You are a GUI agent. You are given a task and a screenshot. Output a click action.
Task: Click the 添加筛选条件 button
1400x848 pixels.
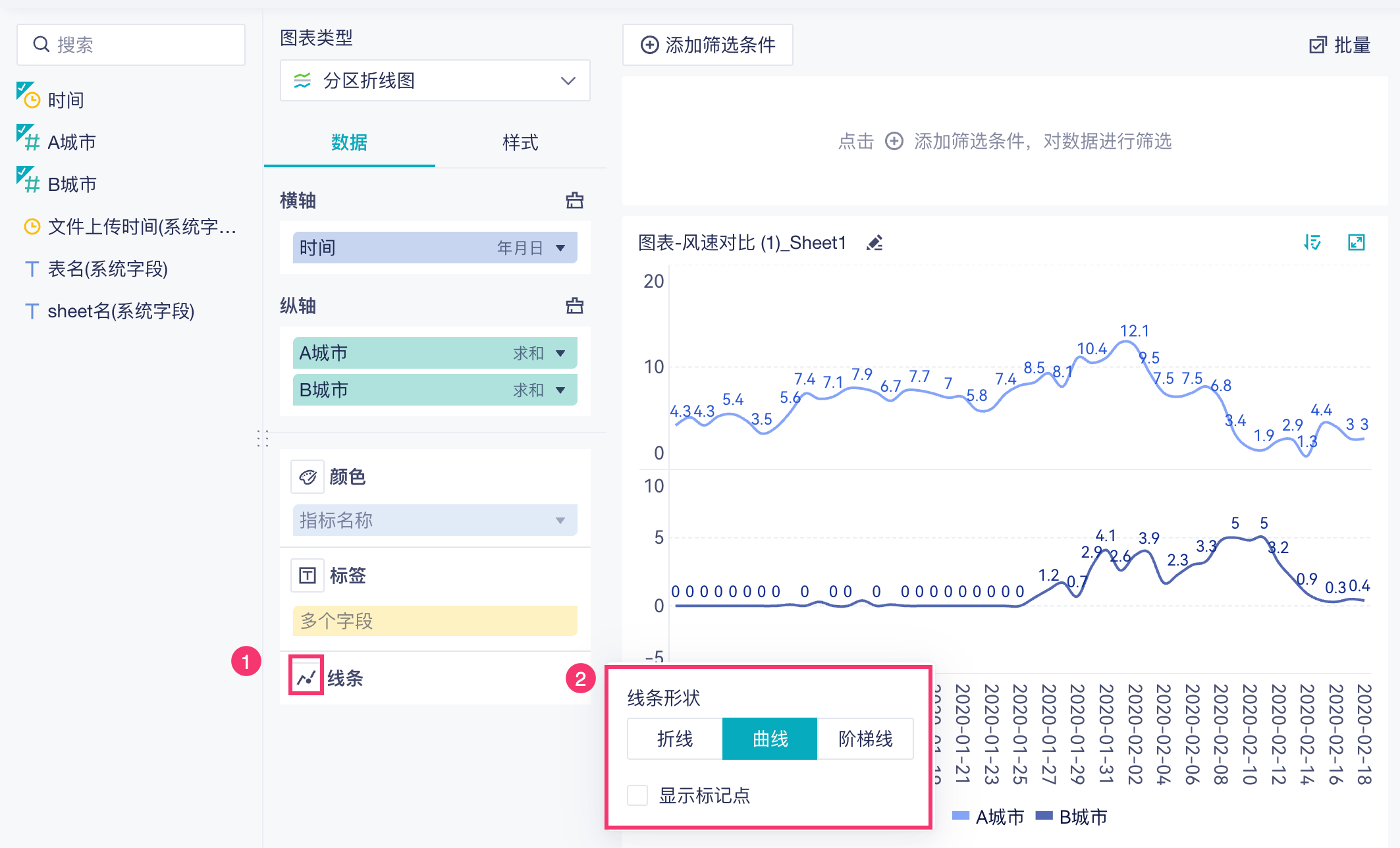click(708, 45)
